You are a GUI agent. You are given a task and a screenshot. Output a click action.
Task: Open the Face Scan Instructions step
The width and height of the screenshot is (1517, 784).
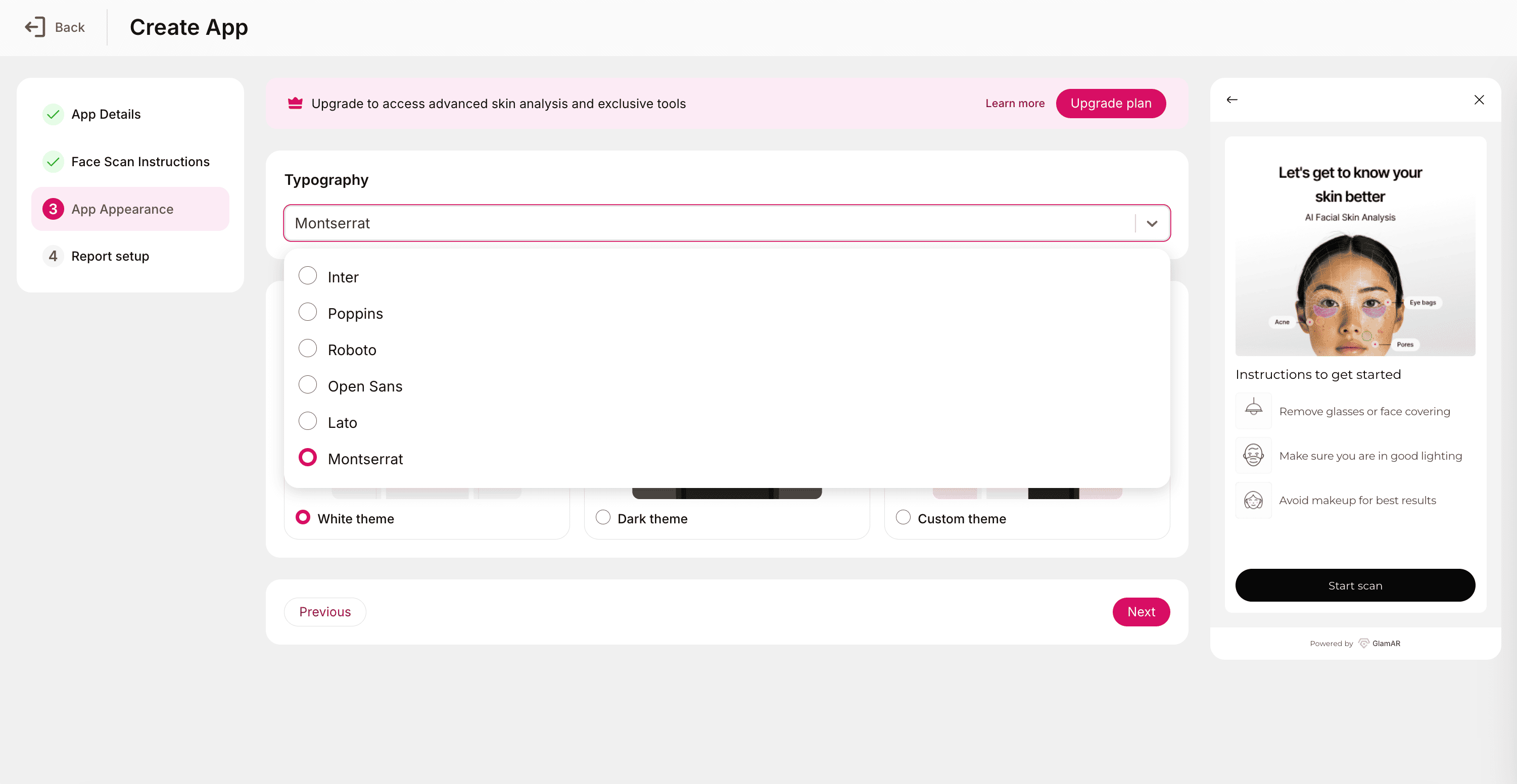point(140,162)
